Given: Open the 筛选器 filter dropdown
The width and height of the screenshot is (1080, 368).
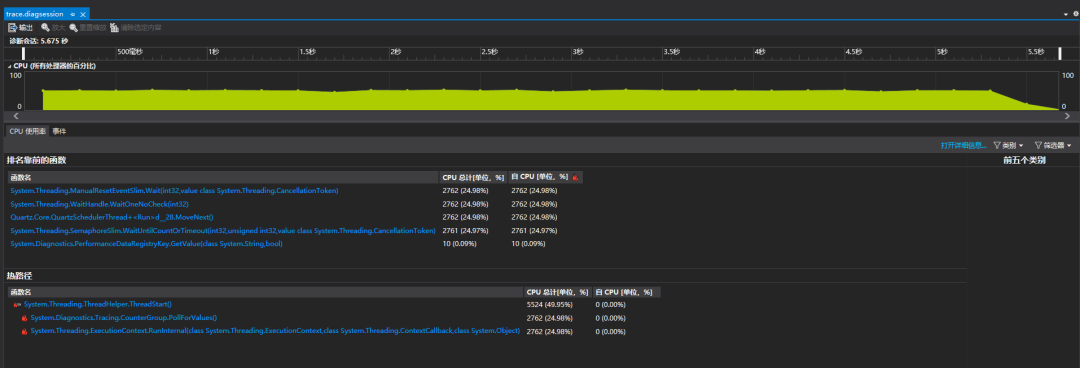Looking at the screenshot, I should (1052, 145).
